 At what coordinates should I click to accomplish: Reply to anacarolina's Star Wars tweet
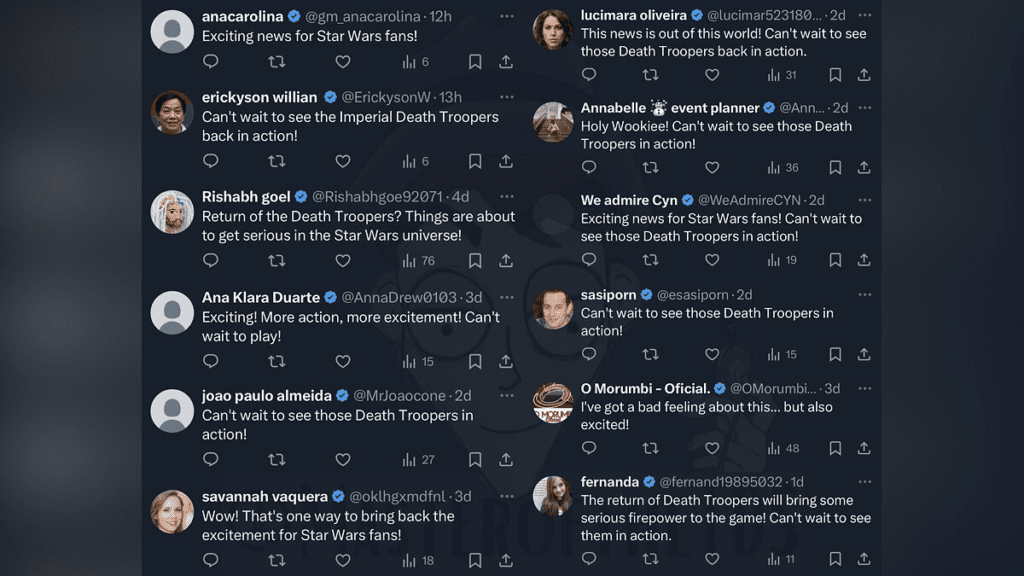pos(210,62)
